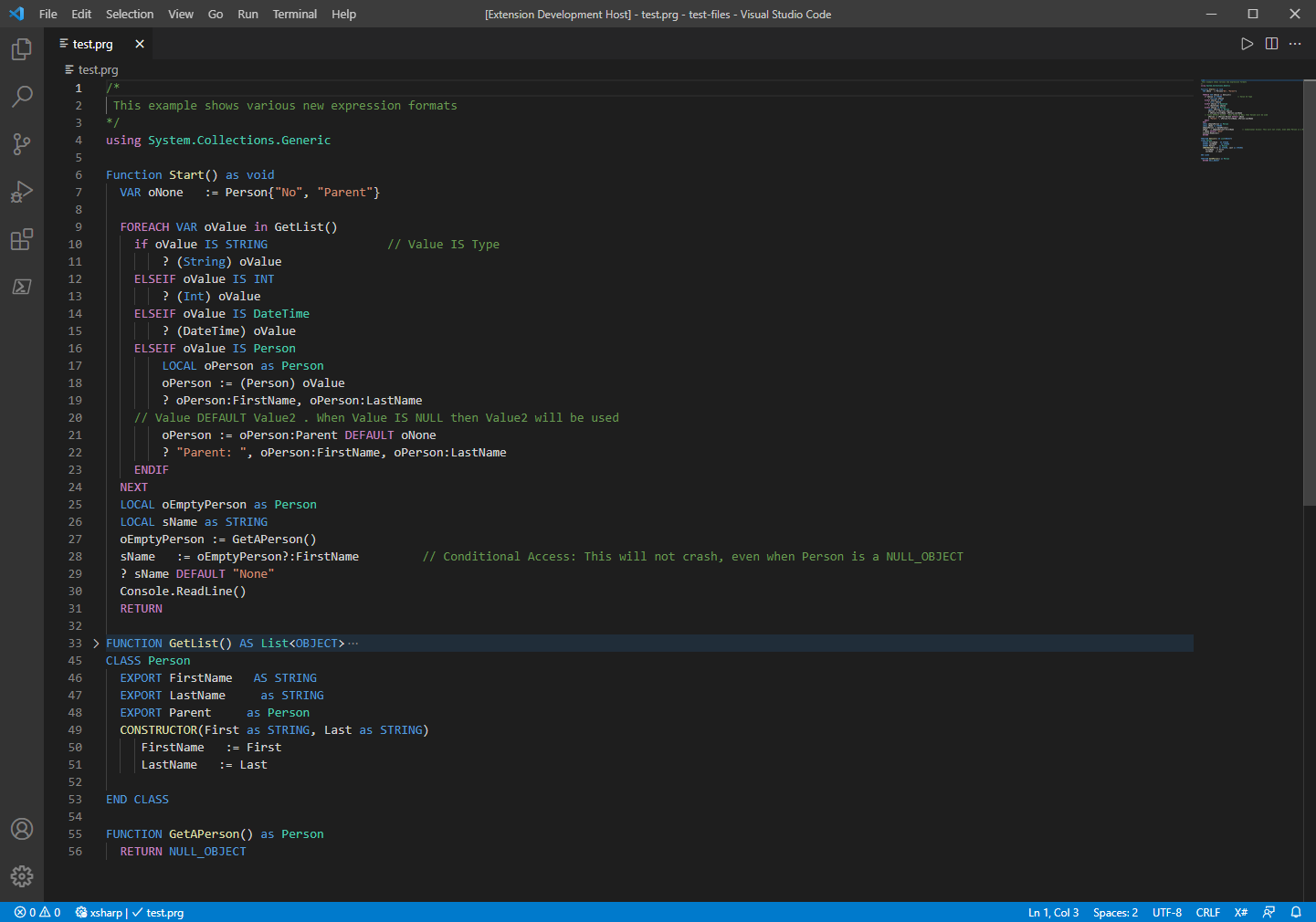The width and height of the screenshot is (1316, 922).
Task: Click the minimap code overview
Action: pyautogui.click(x=1251, y=120)
